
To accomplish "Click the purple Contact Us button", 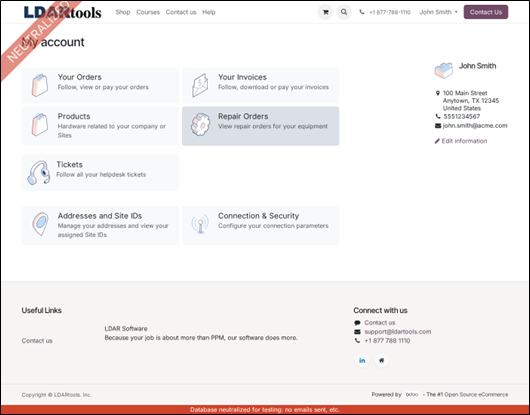I will [x=486, y=12].
